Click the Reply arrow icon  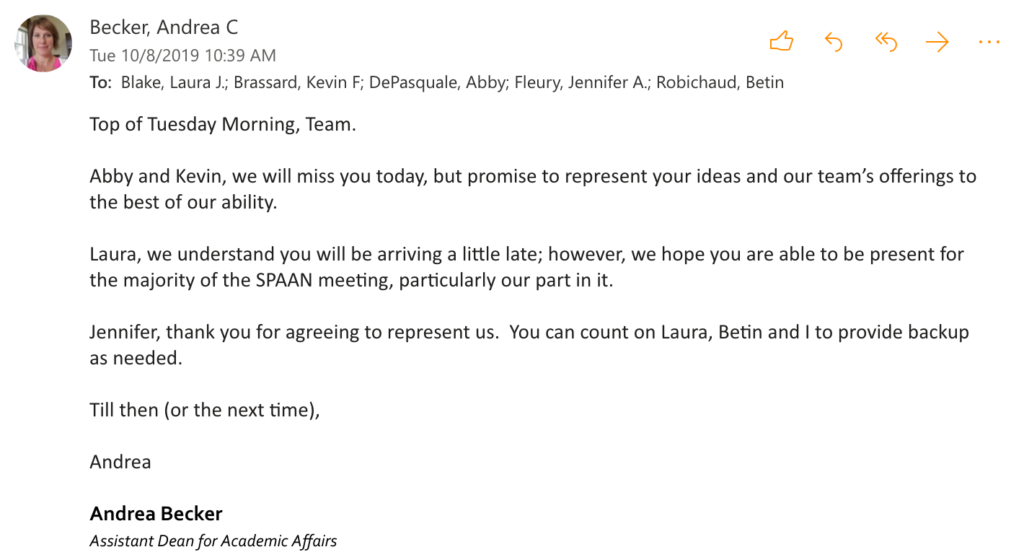833,42
